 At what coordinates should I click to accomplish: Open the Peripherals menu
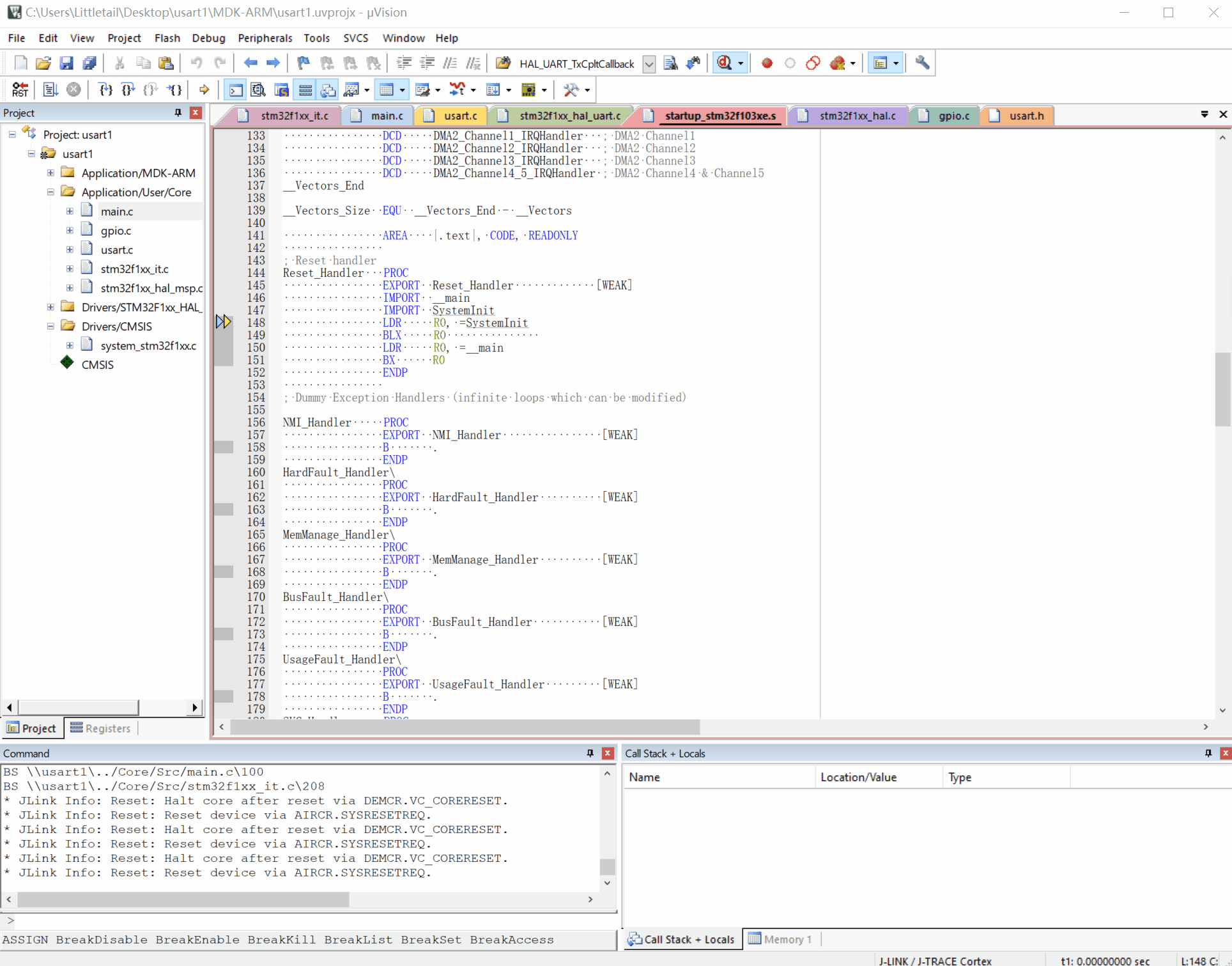coord(265,38)
